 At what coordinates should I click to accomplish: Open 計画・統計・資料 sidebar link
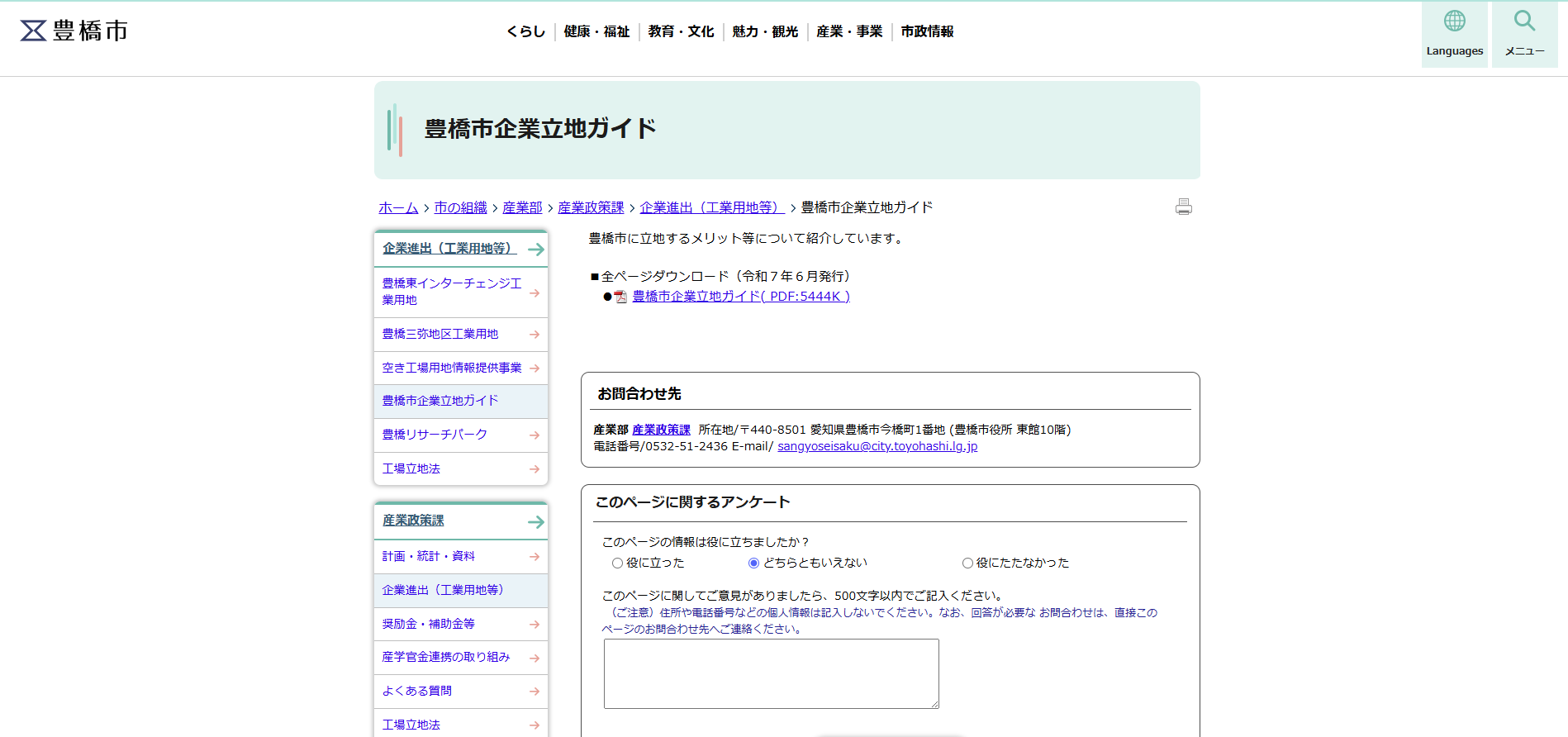click(x=429, y=556)
